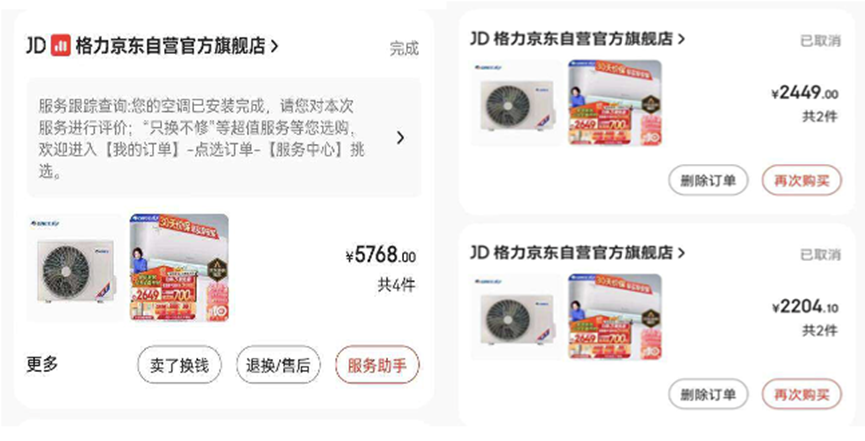This screenshot has height=441, width=865.
Task: Open the 服务助手 service assistant
Action: 377,365
